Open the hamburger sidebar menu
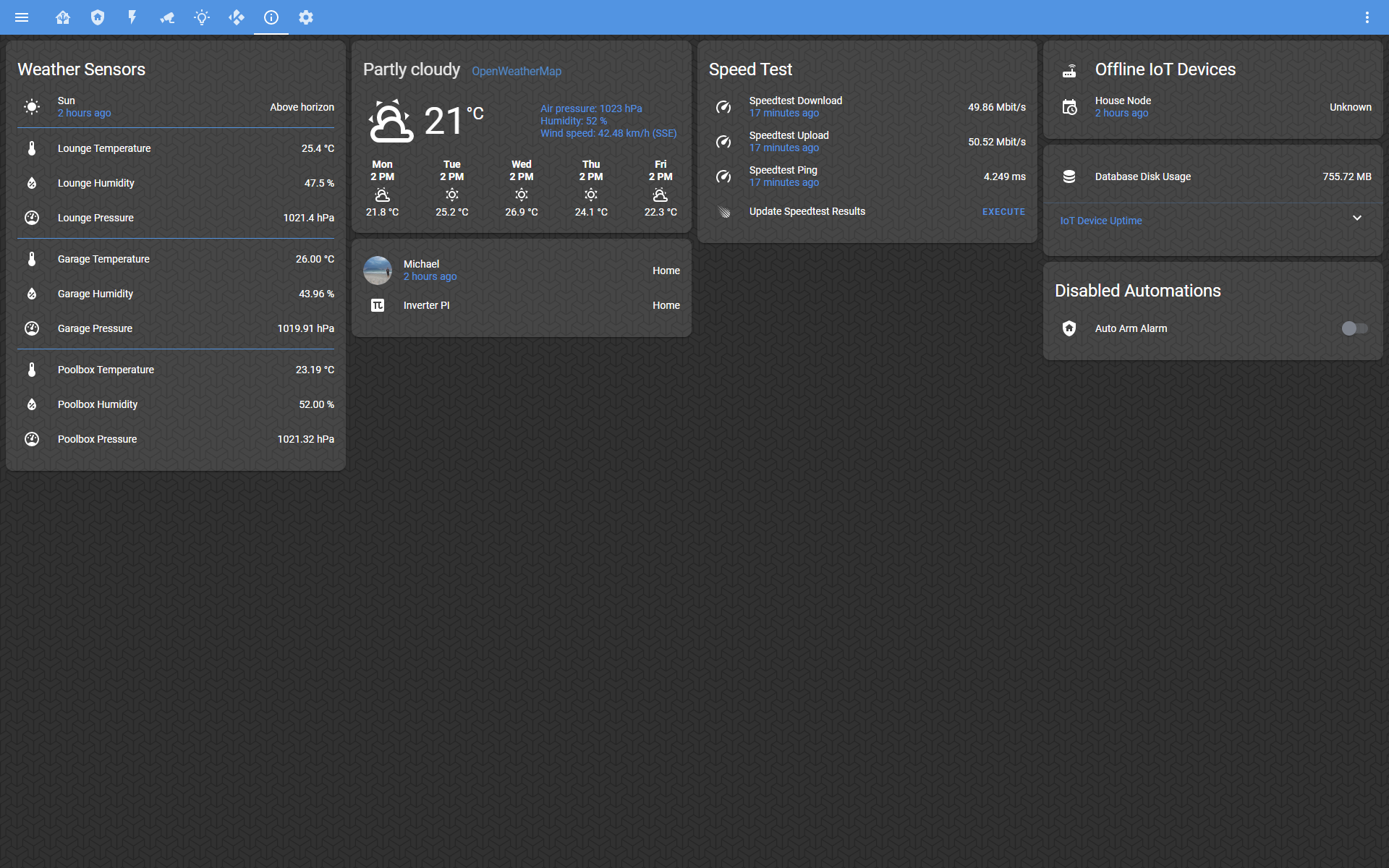 [22, 17]
